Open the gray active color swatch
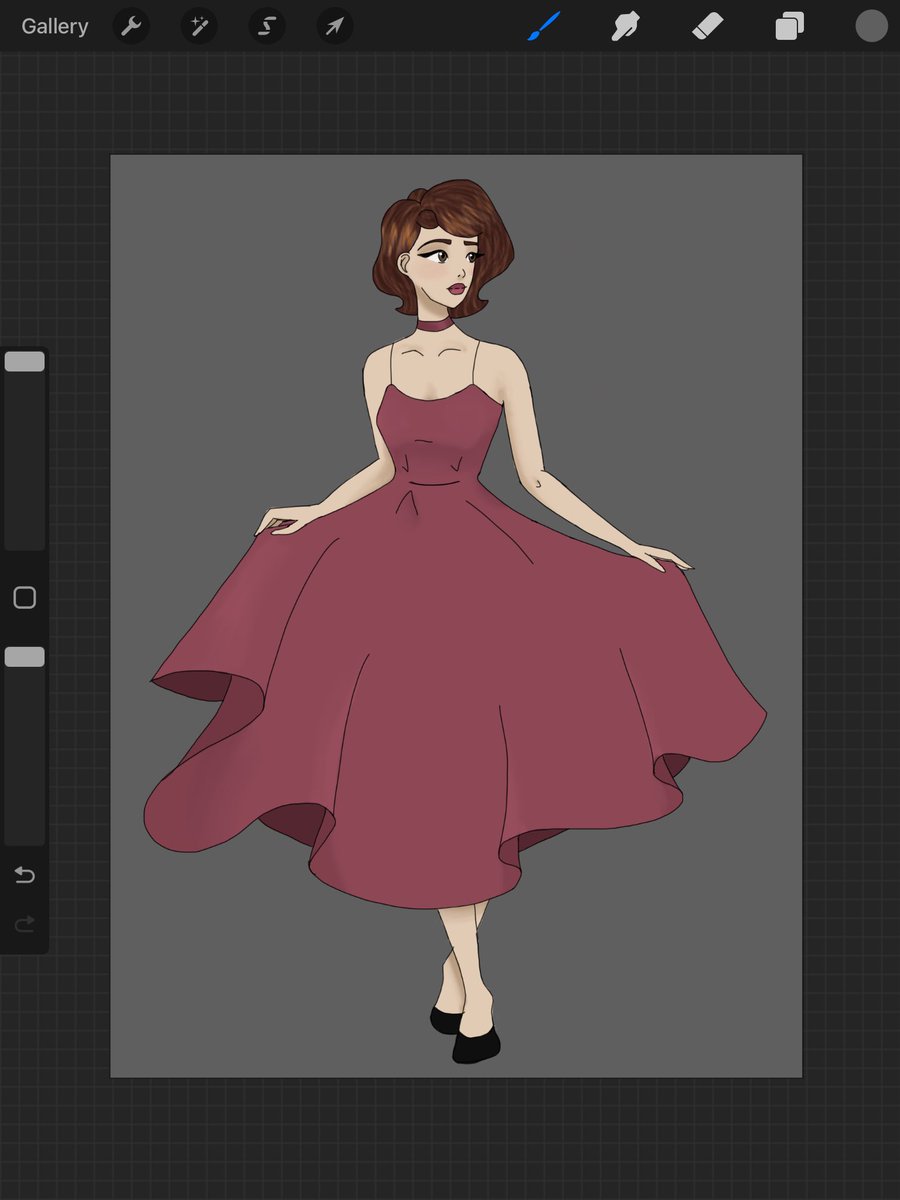Screen dimensions: 900x1200 coord(871,27)
